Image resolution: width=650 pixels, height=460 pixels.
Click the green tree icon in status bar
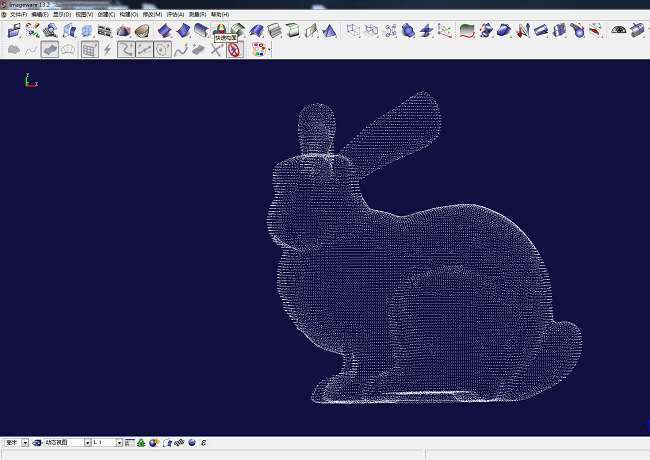(x=141, y=442)
